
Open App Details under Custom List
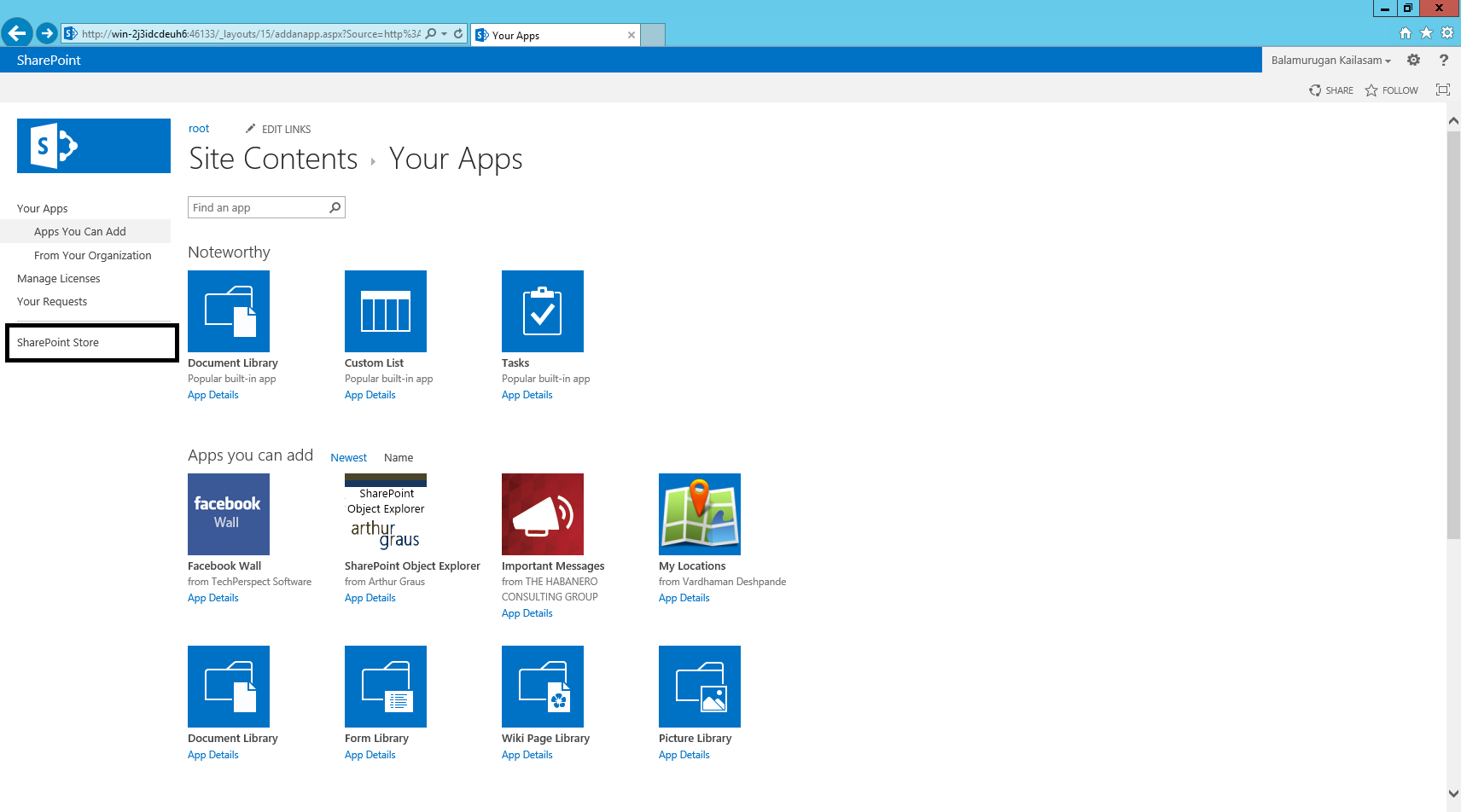pyautogui.click(x=370, y=395)
